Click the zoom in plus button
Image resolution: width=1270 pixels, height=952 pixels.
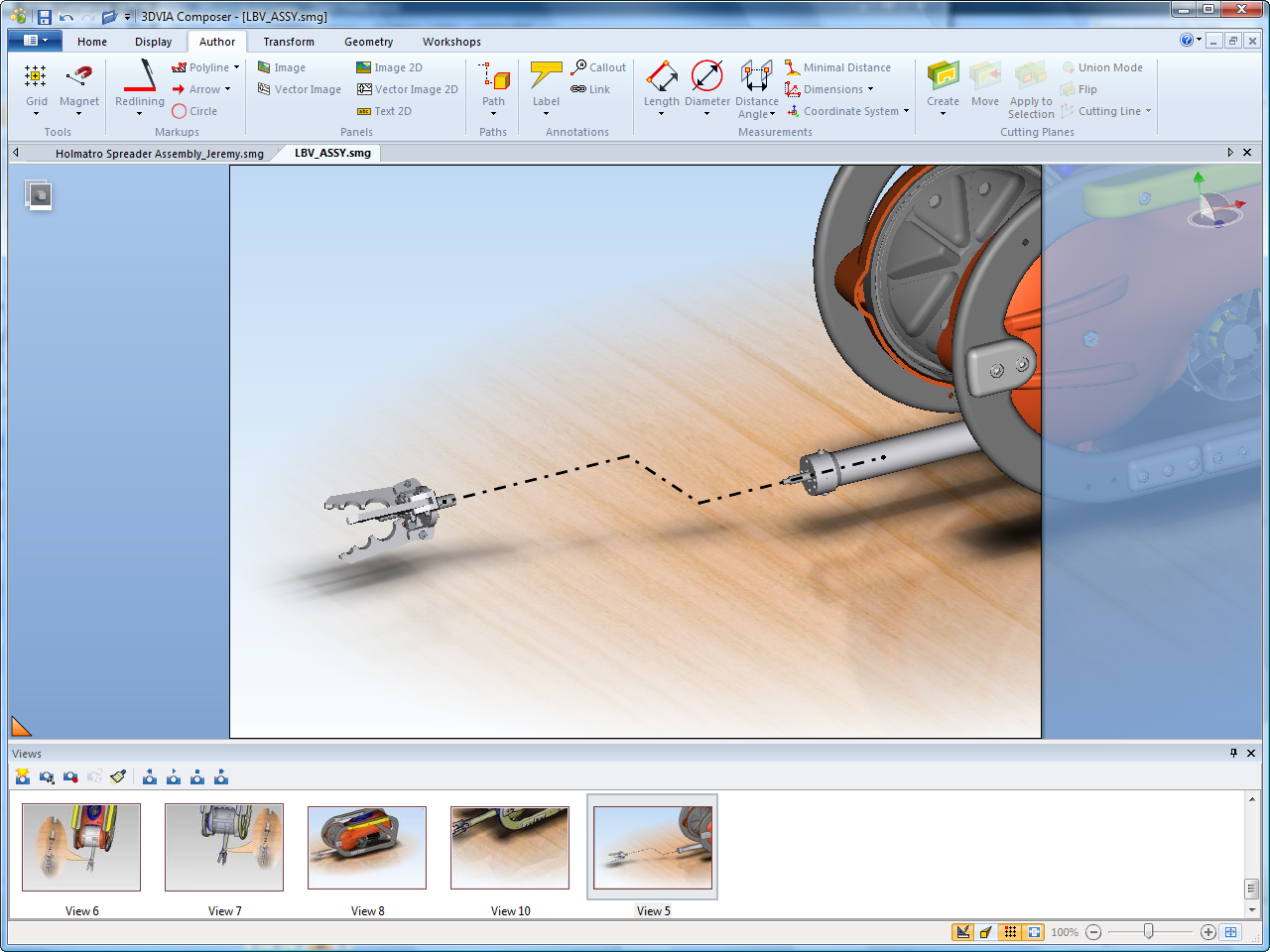click(x=1207, y=932)
